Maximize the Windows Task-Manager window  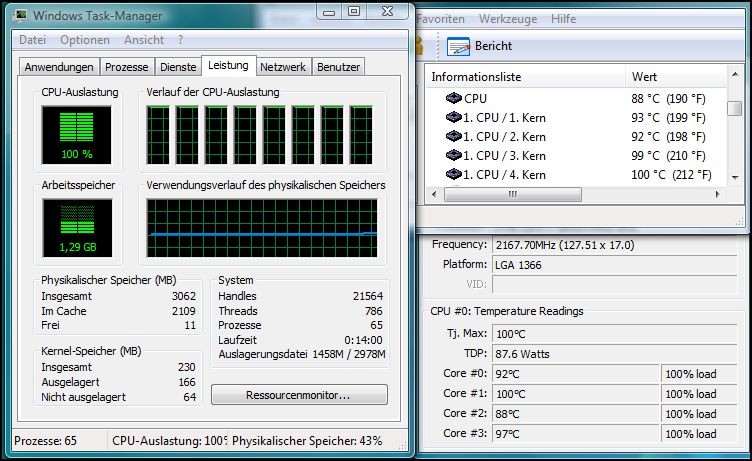coord(354,12)
